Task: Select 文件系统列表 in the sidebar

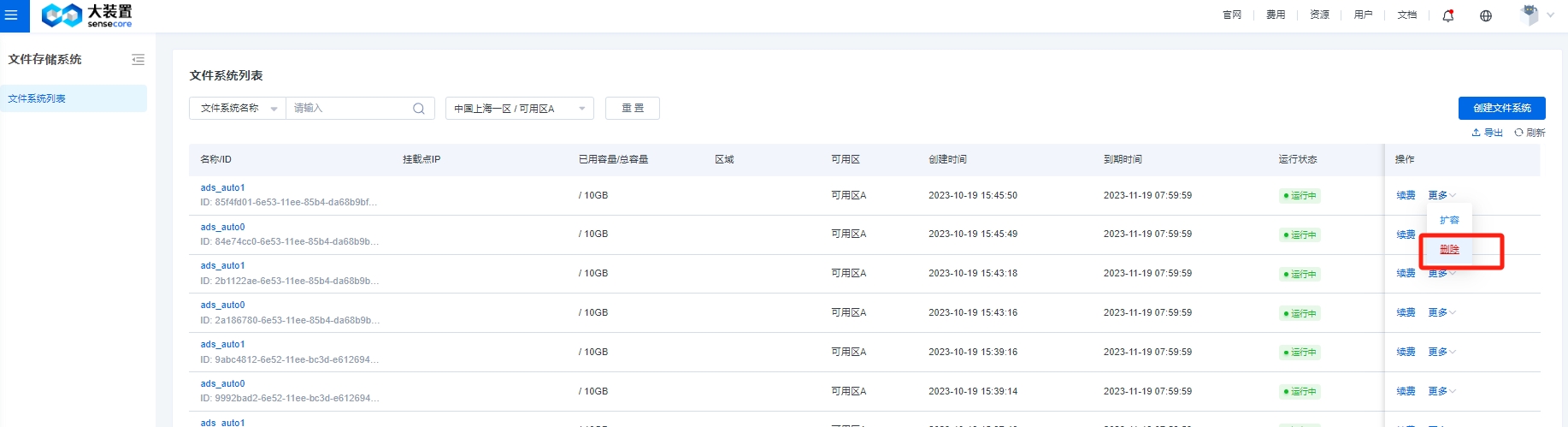Action: 38,98
